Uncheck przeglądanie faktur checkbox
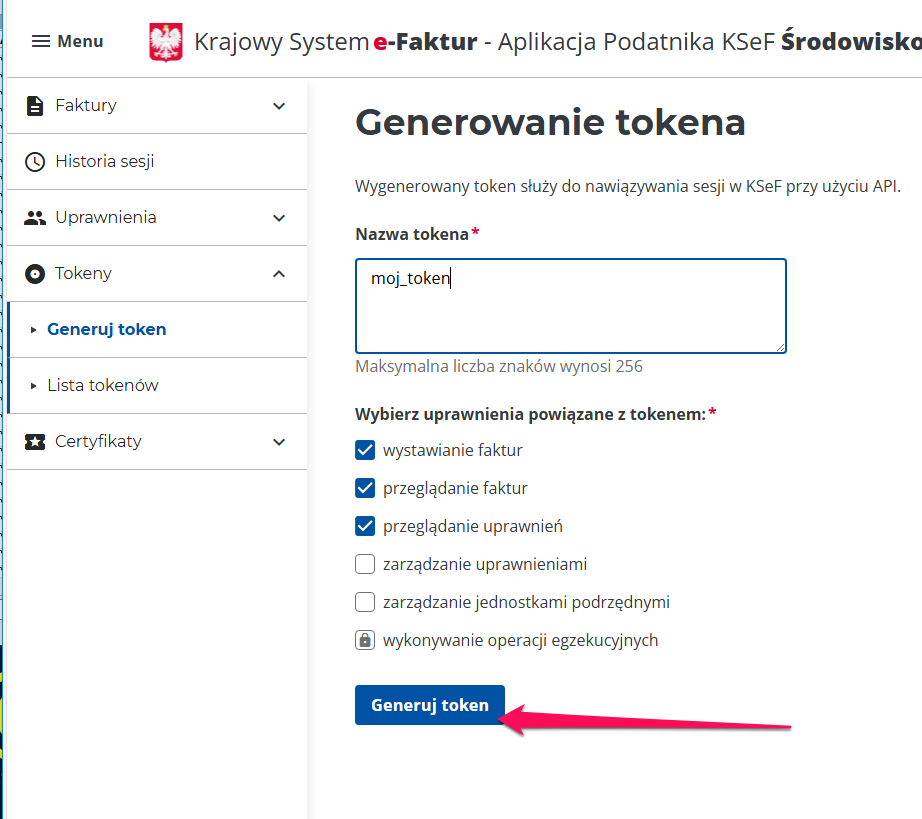Viewport: 922px width, 819px height. click(364, 488)
